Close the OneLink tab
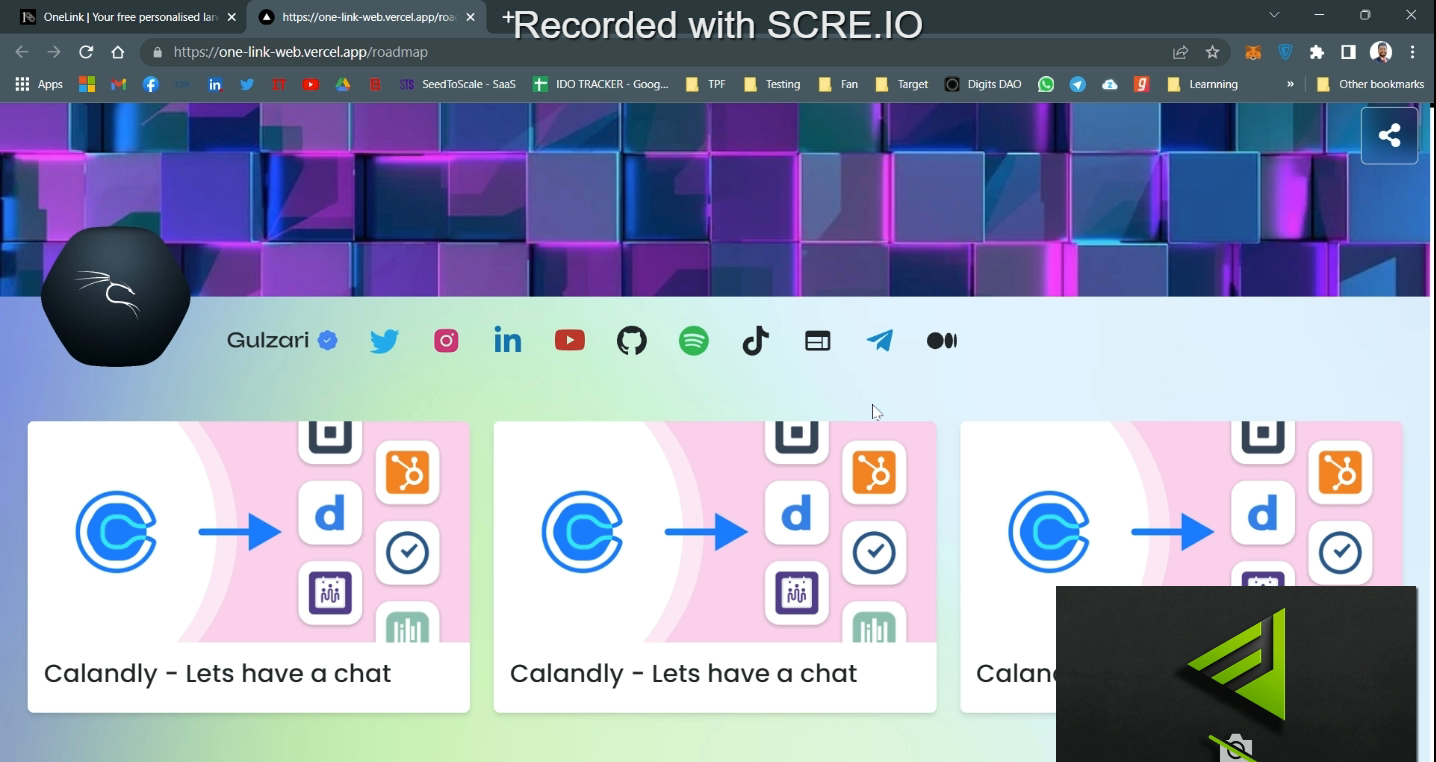Image resolution: width=1436 pixels, height=762 pixels. pos(232,17)
